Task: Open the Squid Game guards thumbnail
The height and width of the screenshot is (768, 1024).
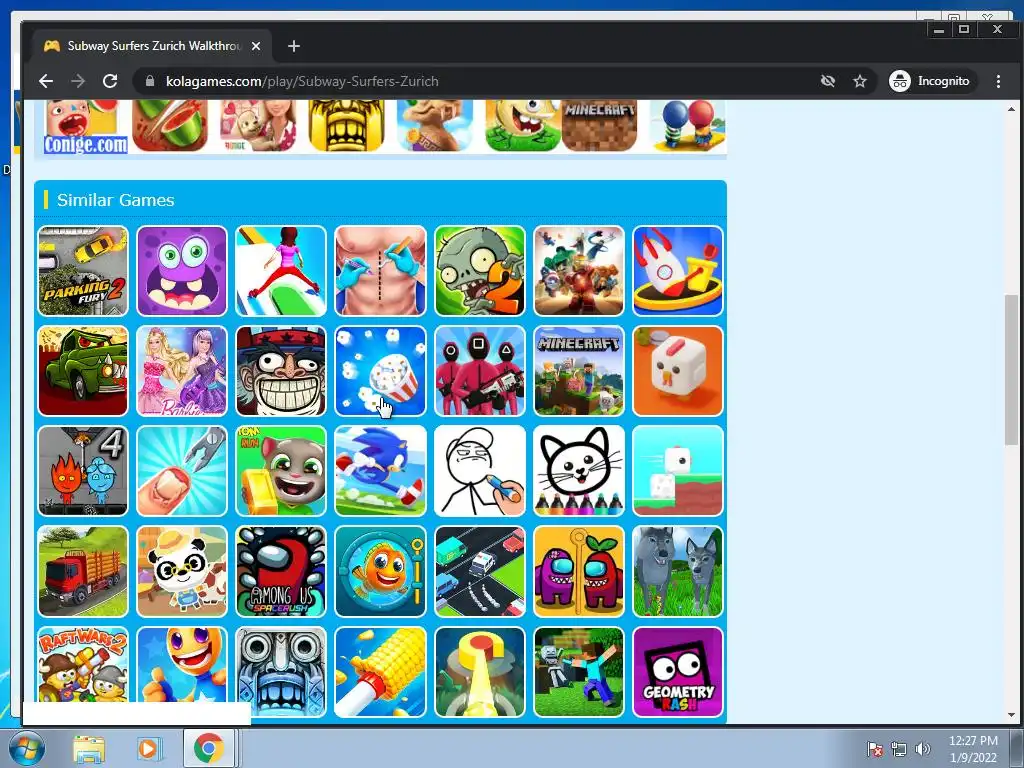Action: tap(479, 371)
